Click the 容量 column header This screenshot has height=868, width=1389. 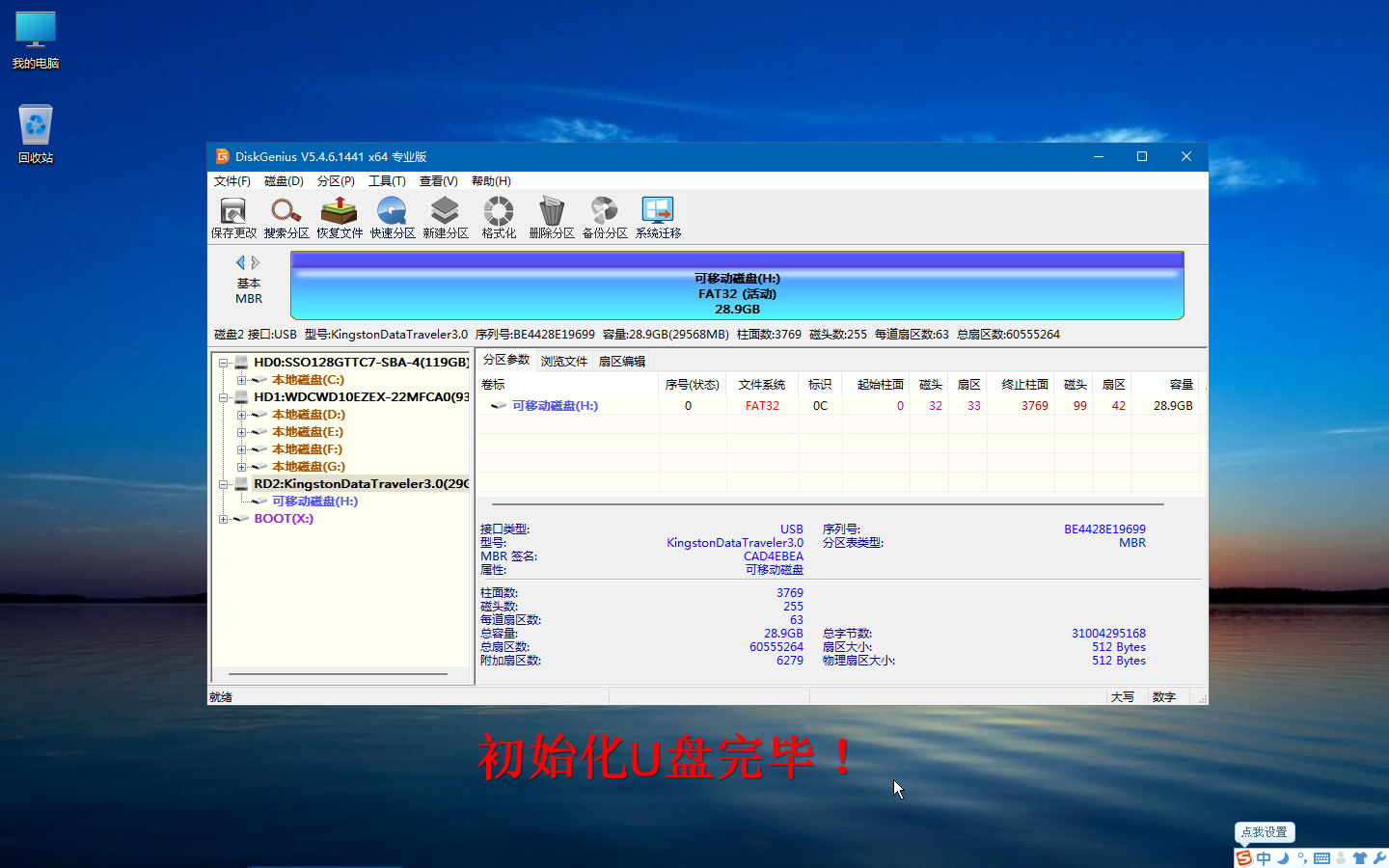pos(1166,384)
